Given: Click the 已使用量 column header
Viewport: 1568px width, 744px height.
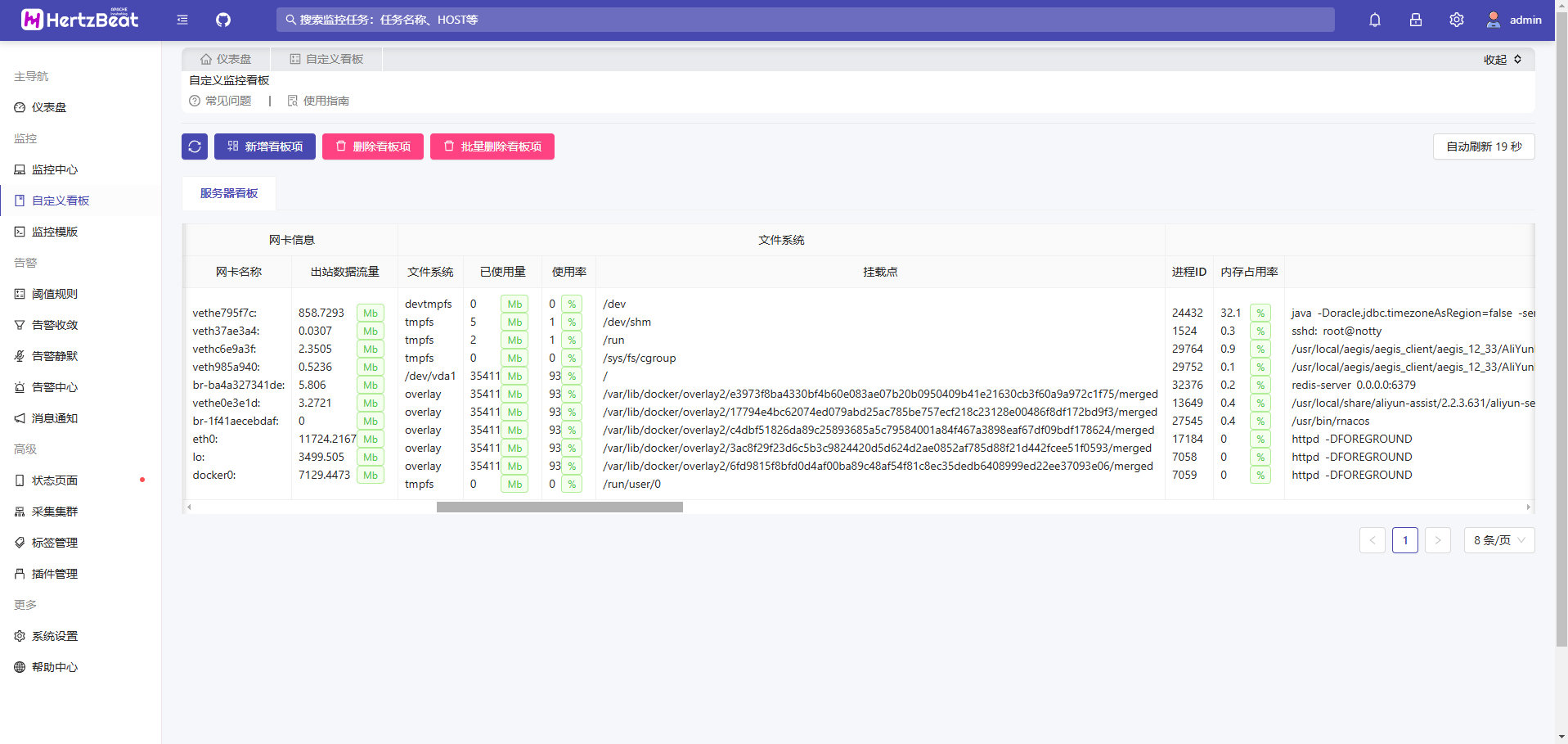Looking at the screenshot, I should (503, 272).
